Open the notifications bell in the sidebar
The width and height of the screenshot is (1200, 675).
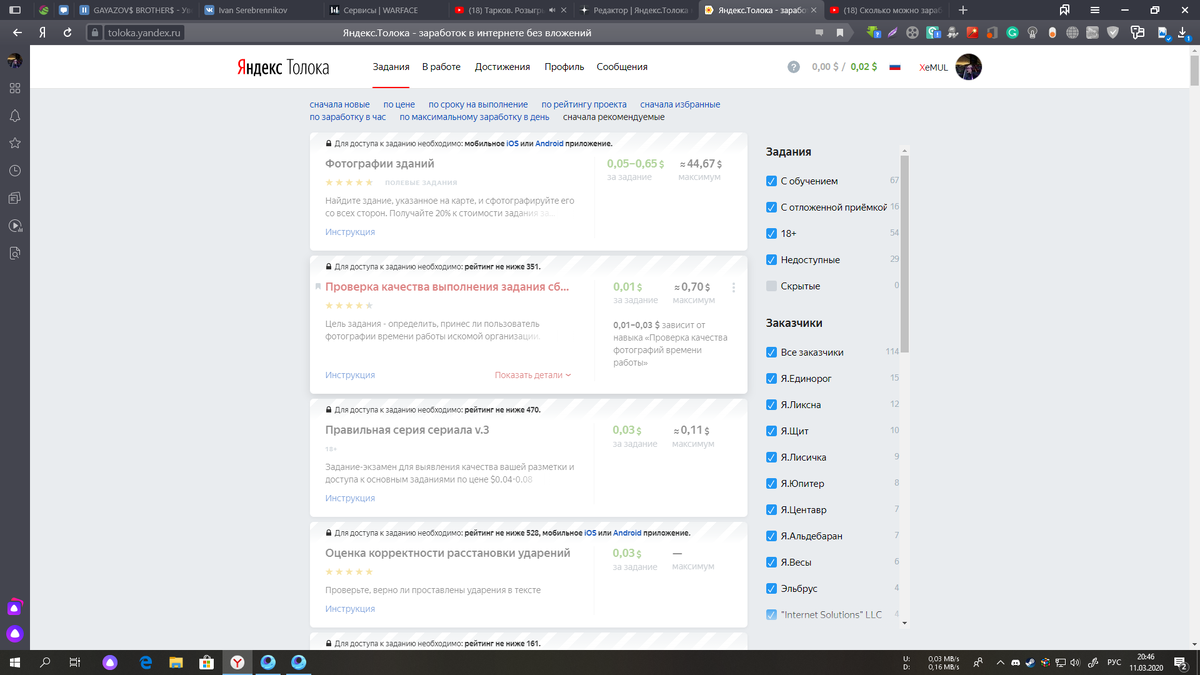click(x=15, y=116)
